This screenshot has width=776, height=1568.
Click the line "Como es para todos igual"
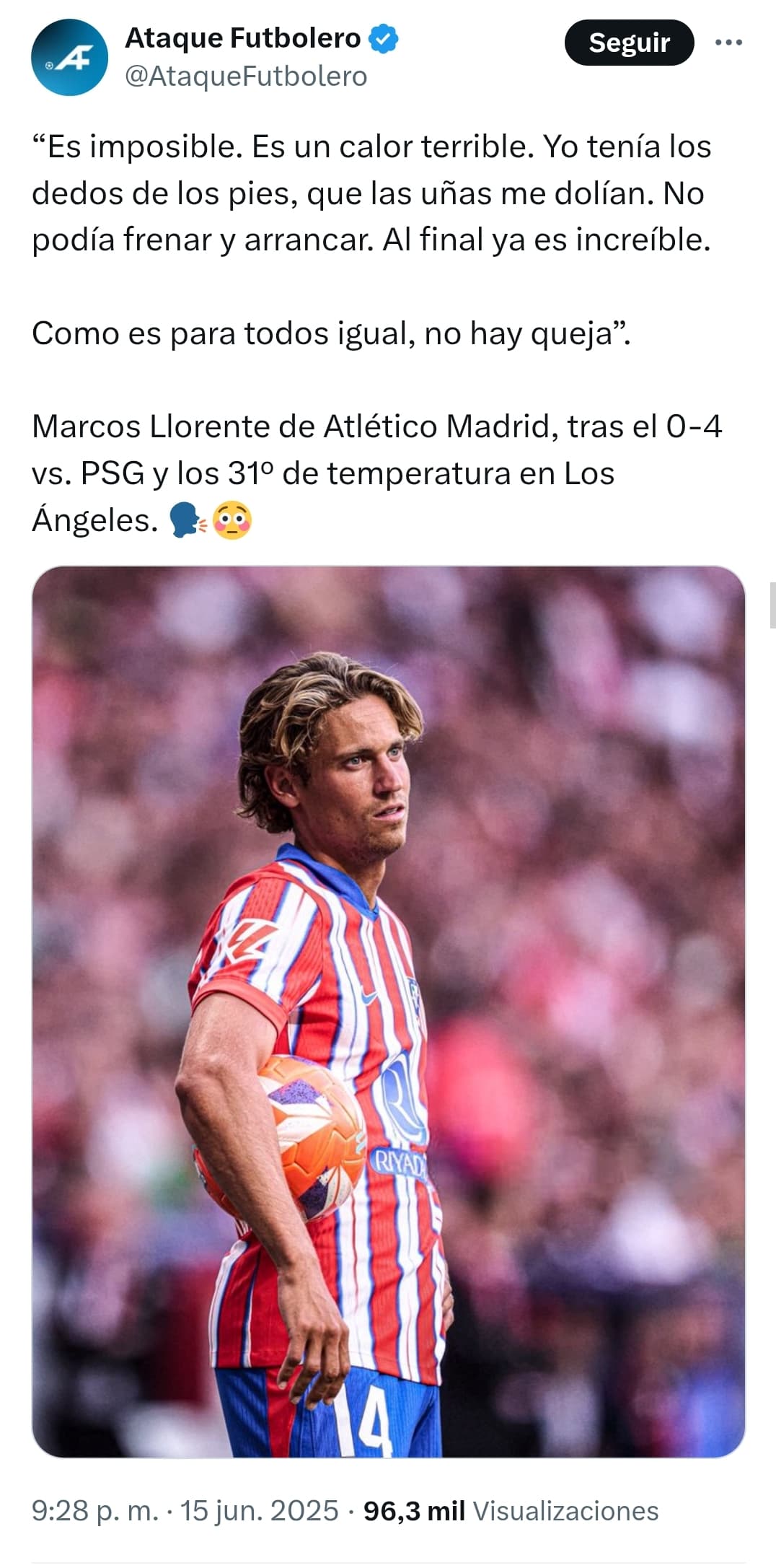331,333
